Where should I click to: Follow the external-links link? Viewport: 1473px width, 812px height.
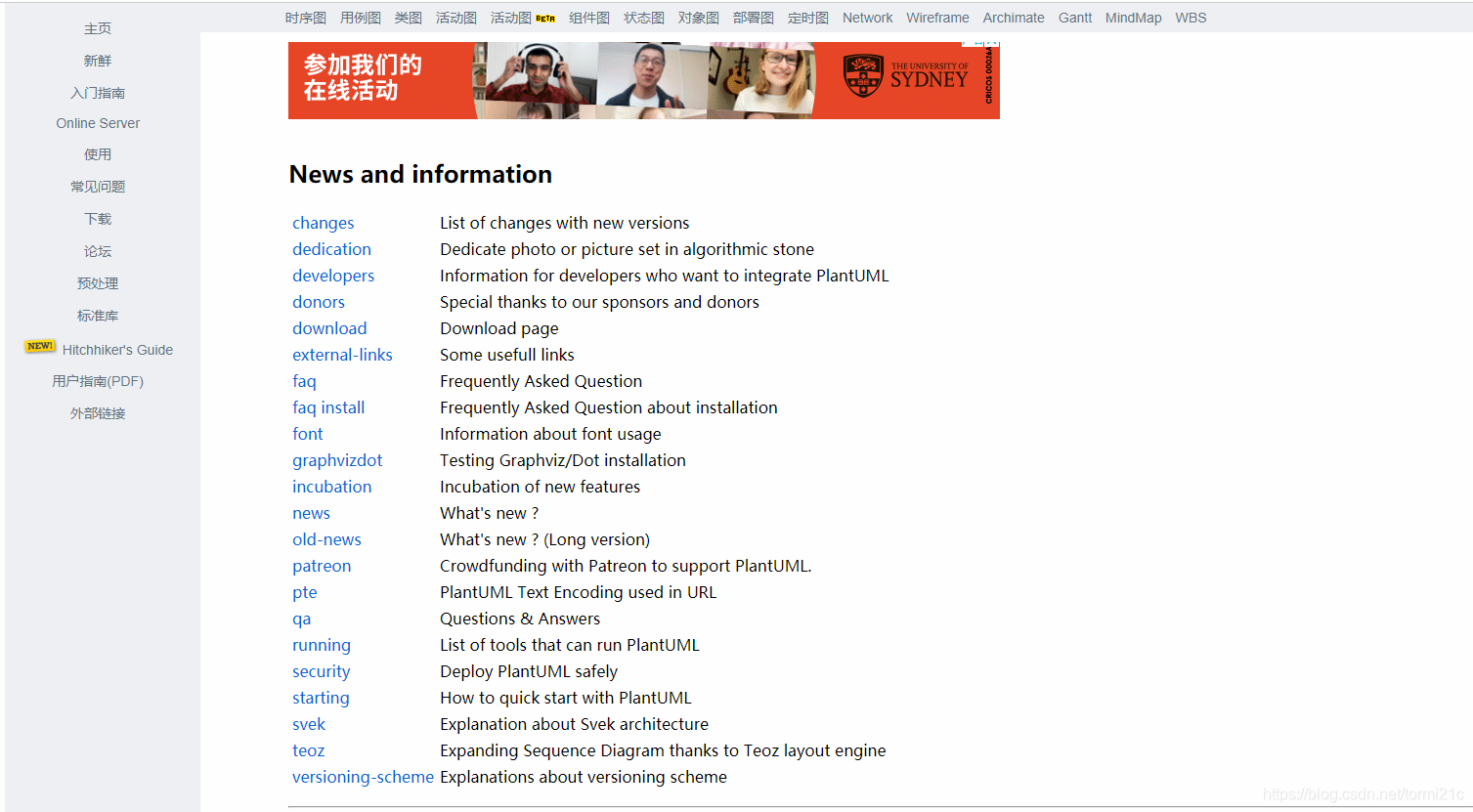click(342, 355)
